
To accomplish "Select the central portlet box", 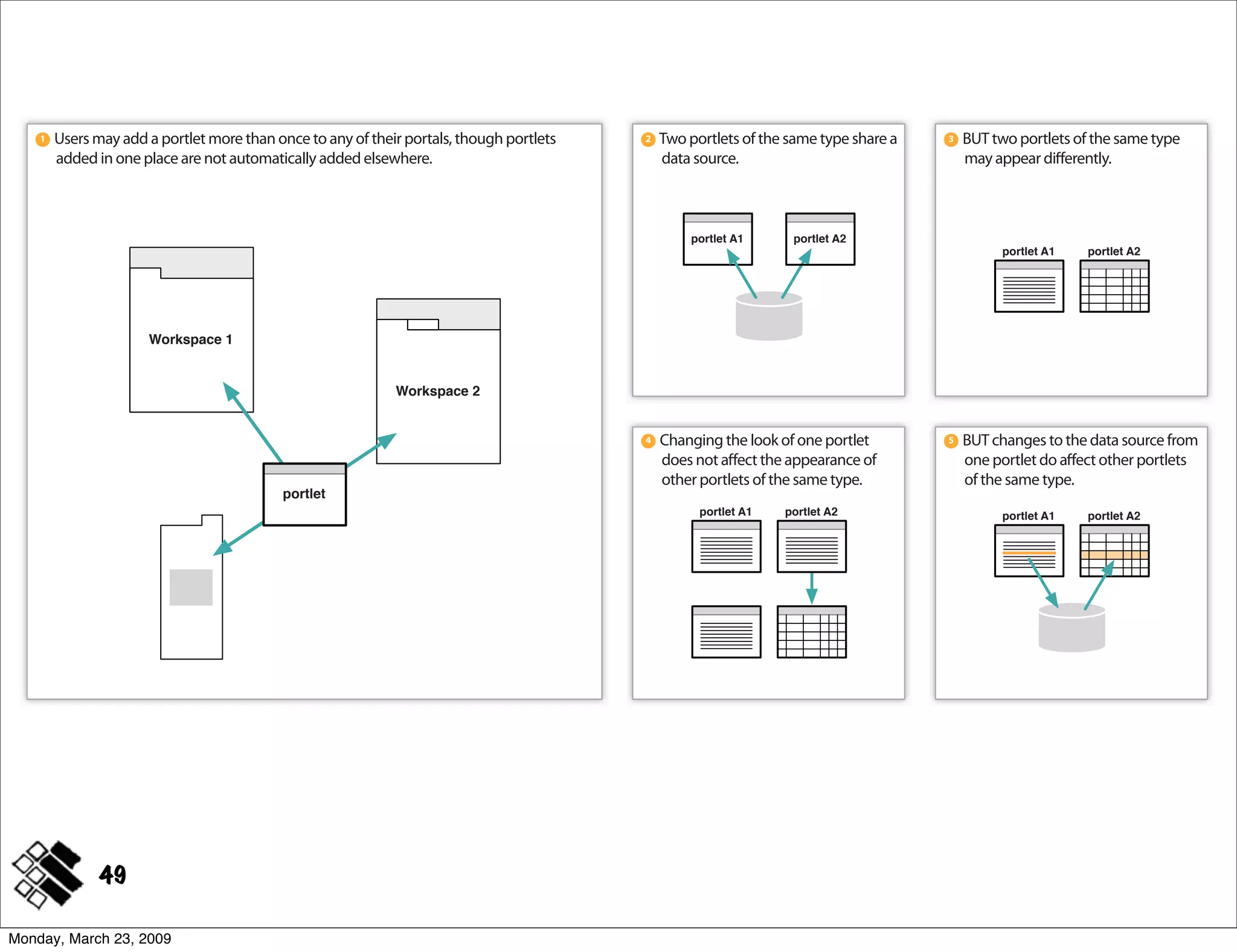I will pos(304,495).
